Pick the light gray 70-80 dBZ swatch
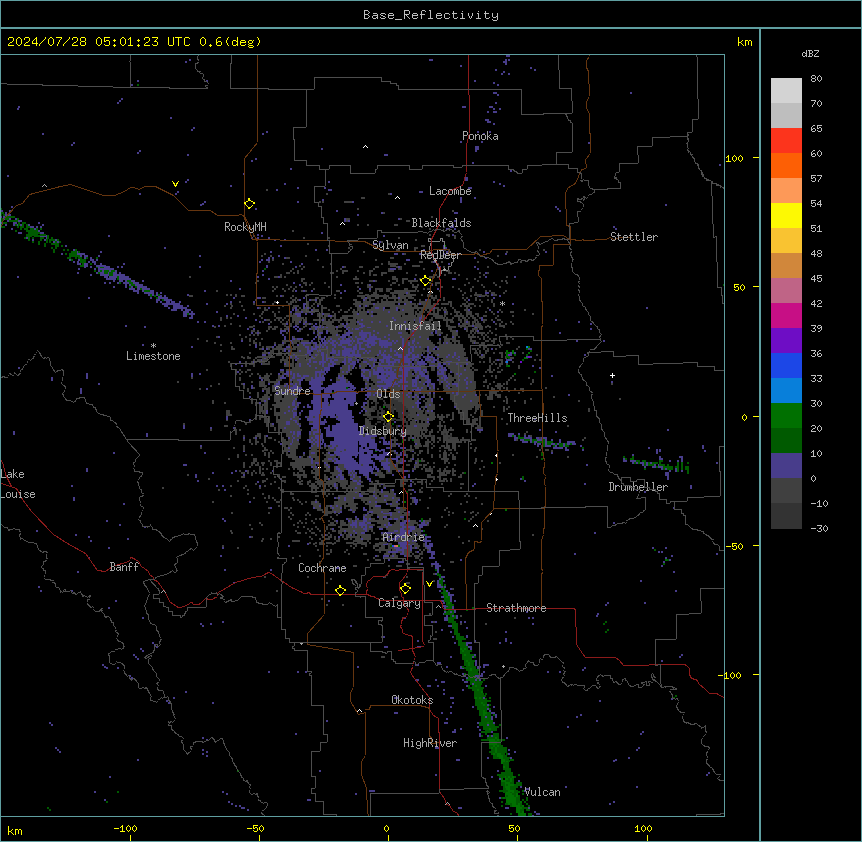The height and width of the screenshot is (842, 862). (786, 91)
